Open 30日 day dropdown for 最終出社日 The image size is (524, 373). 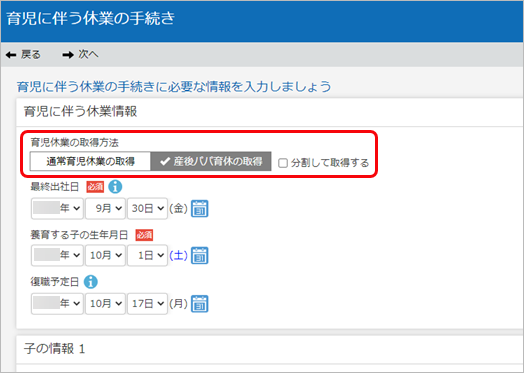(x=147, y=209)
